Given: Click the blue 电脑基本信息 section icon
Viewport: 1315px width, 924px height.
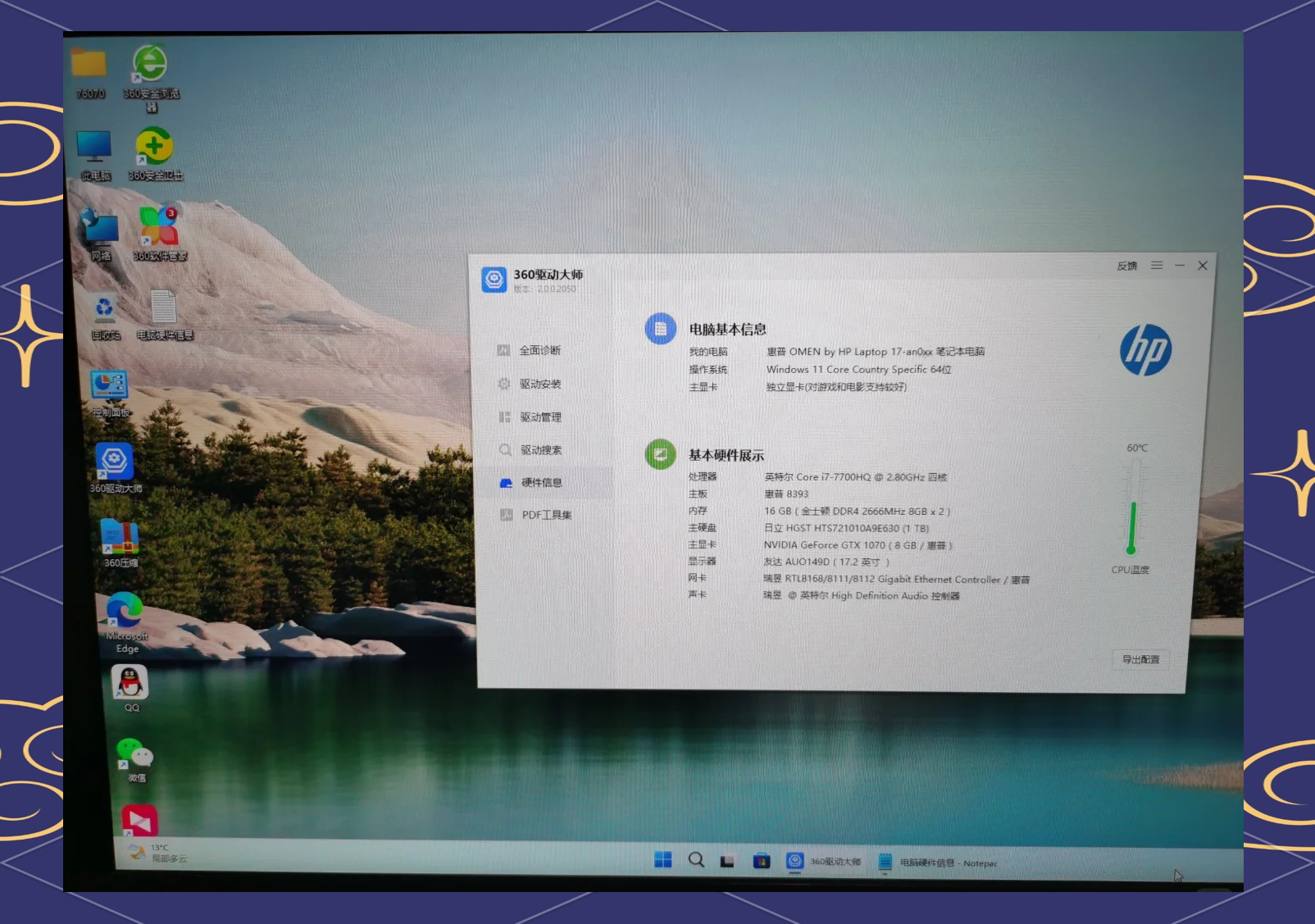Looking at the screenshot, I should point(660,329).
